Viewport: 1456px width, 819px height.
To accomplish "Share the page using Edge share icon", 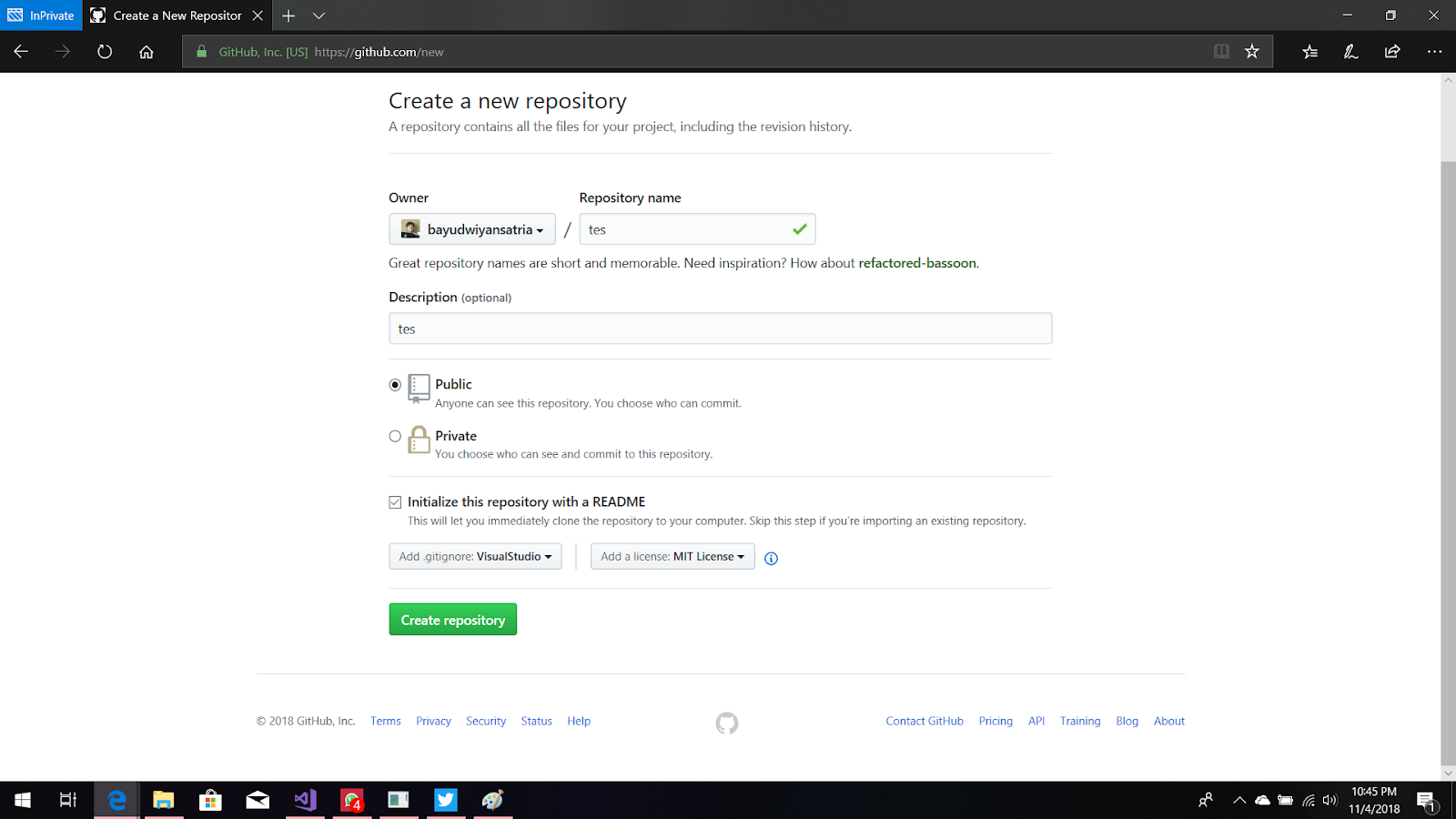I will (x=1390, y=52).
